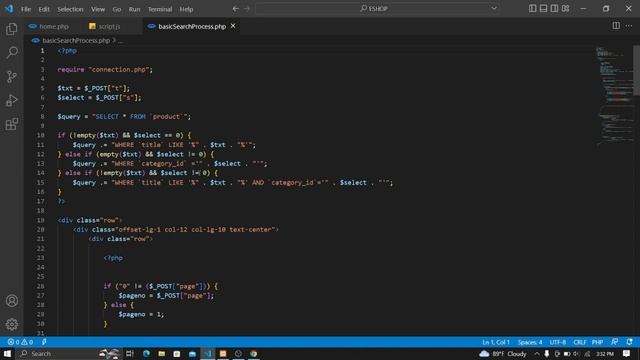The height and width of the screenshot is (360, 640).
Task: Open the notifications bell in status bar
Action: (x=629, y=342)
